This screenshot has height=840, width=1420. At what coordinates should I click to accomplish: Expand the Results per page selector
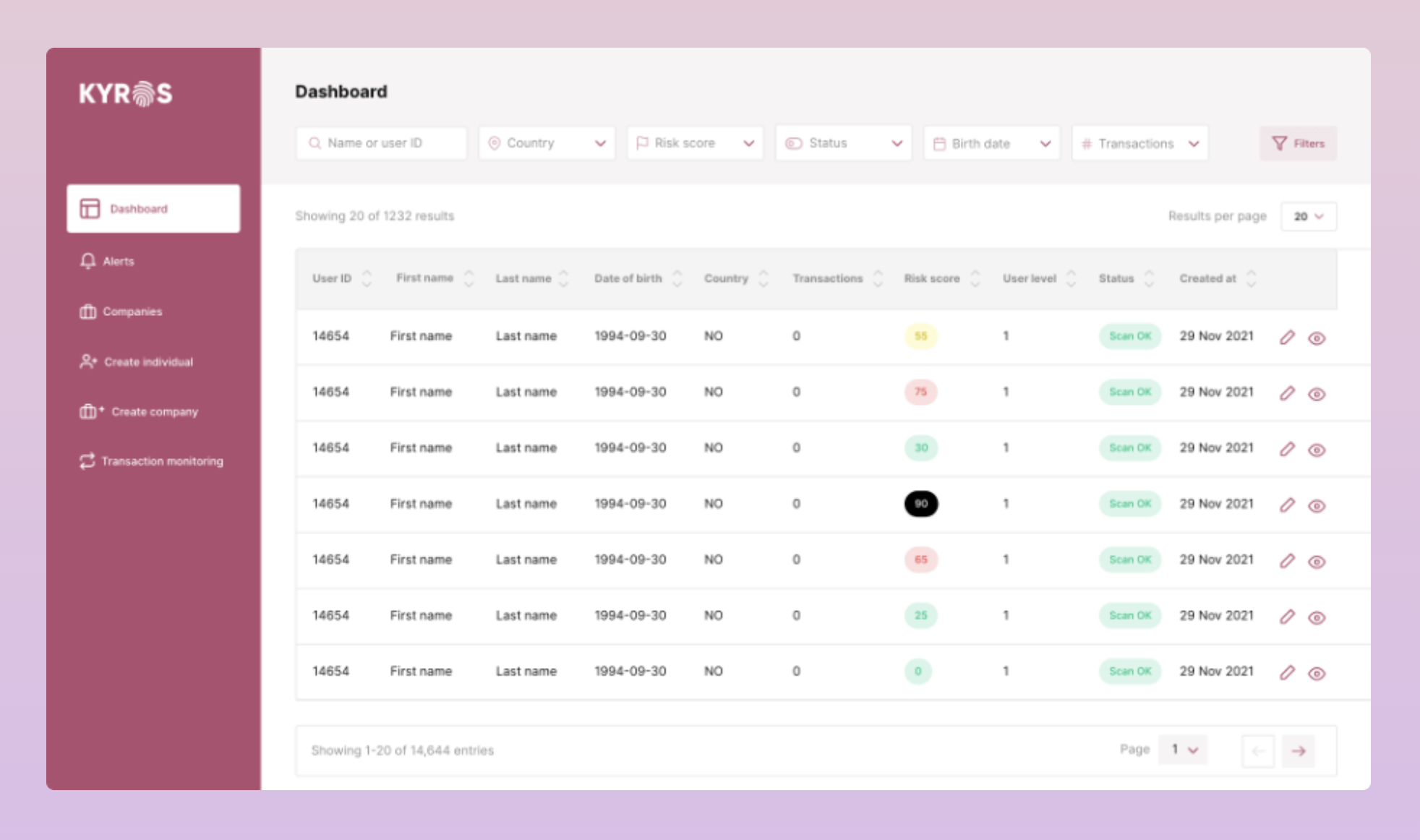click(1309, 216)
